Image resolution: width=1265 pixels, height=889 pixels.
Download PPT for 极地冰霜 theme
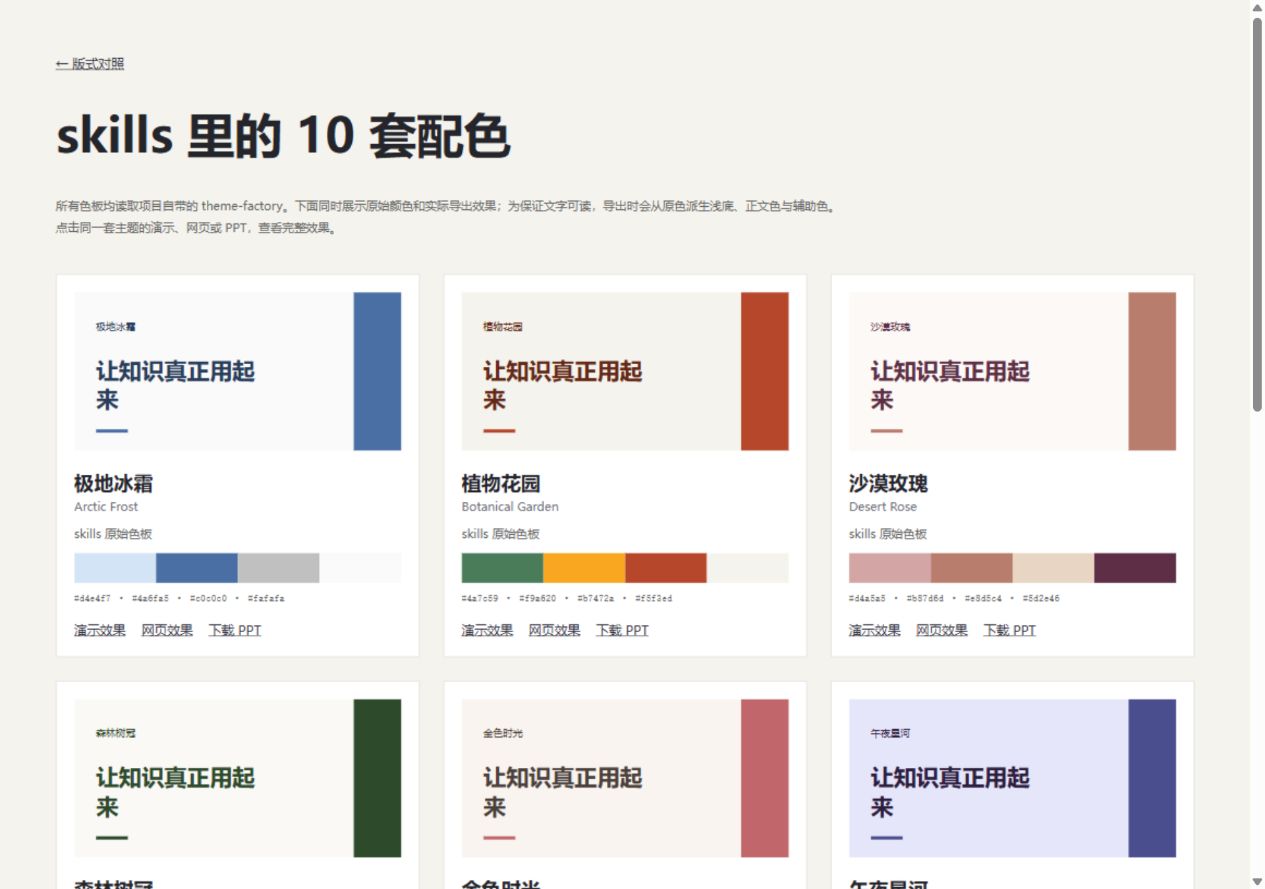(235, 630)
